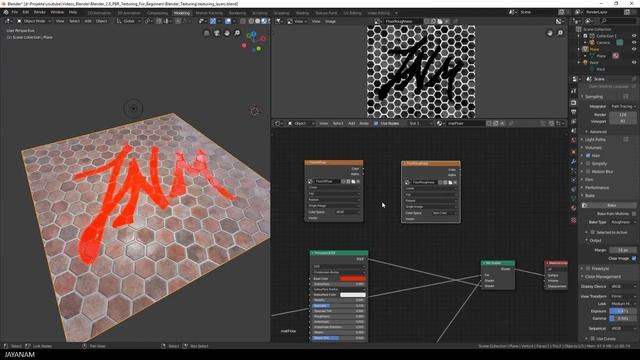Toggle Camera visibility eye in outliner
640x360 pixels.
(x=634, y=42)
